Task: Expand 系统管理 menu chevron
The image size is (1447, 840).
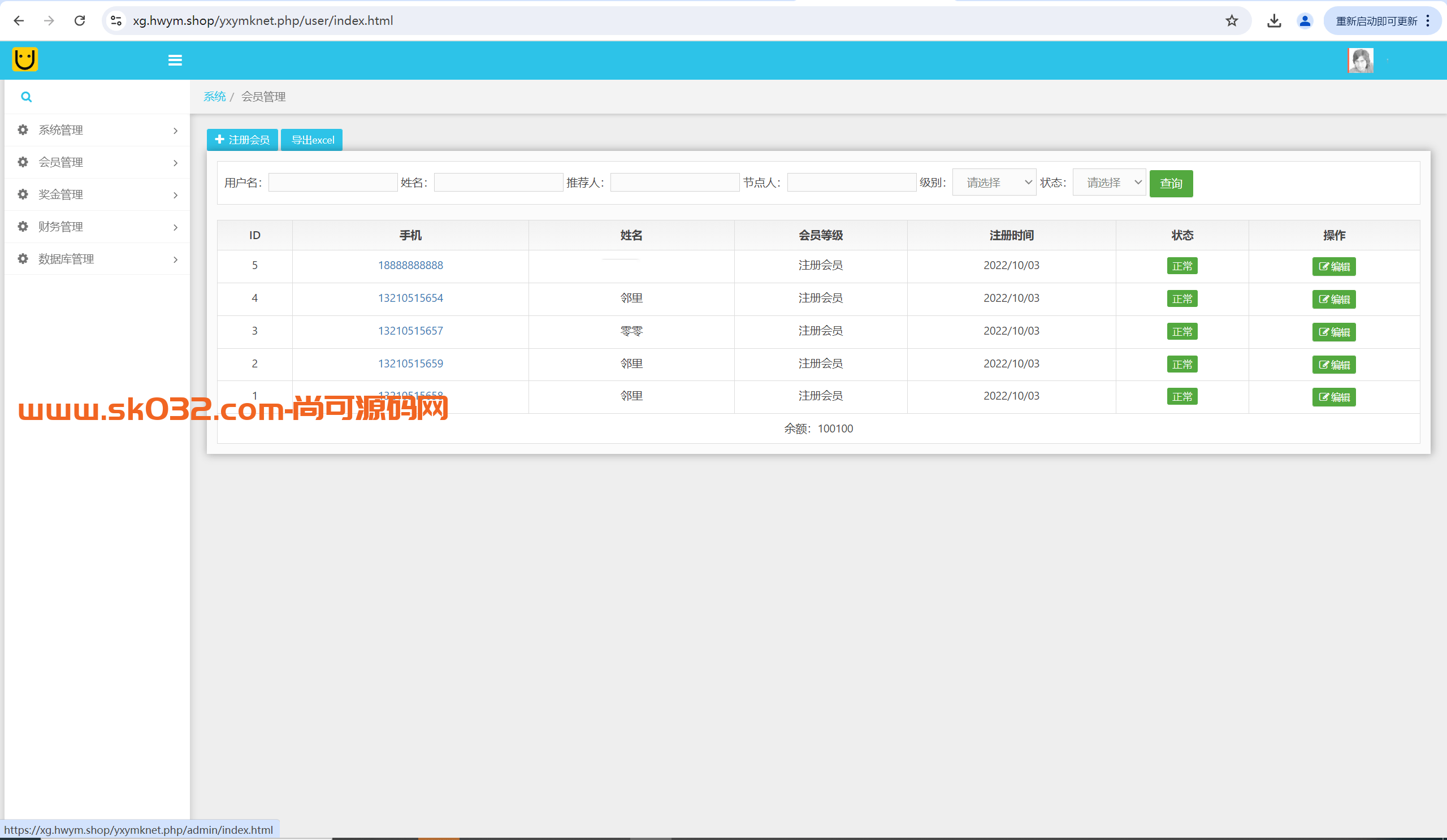Action: [176, 131]
